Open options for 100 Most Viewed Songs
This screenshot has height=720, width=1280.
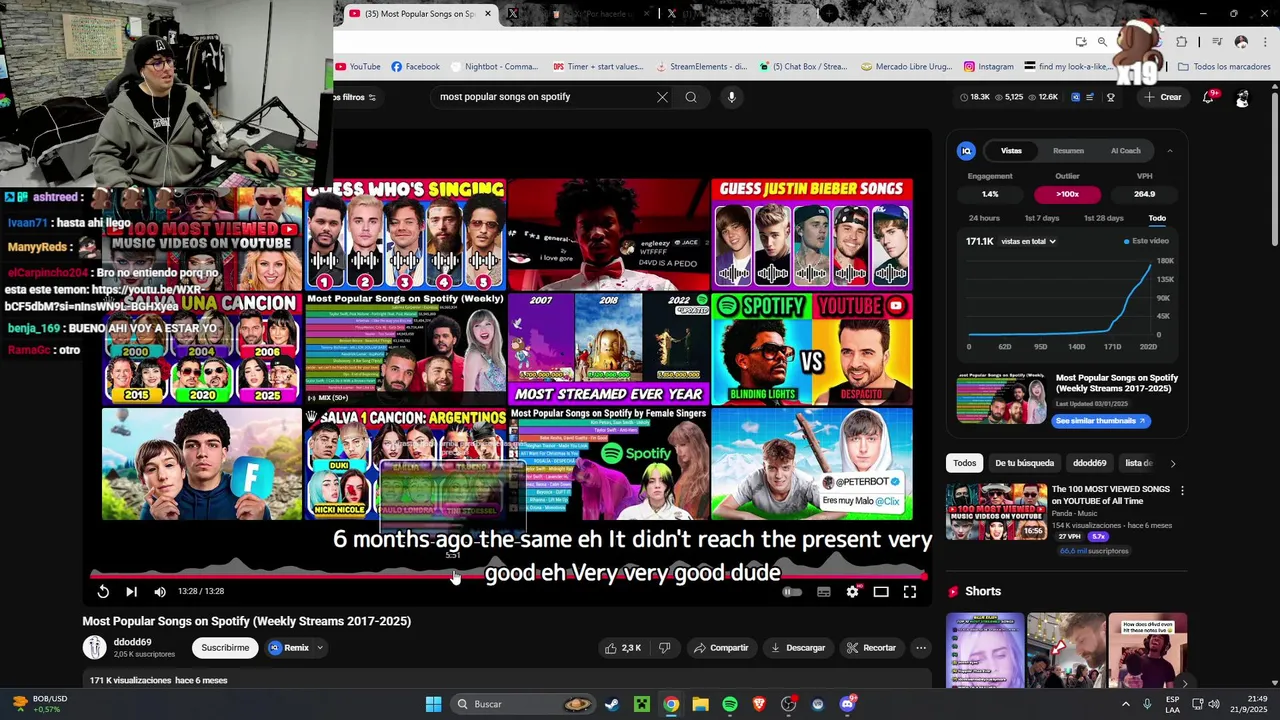pos(1182,491)
